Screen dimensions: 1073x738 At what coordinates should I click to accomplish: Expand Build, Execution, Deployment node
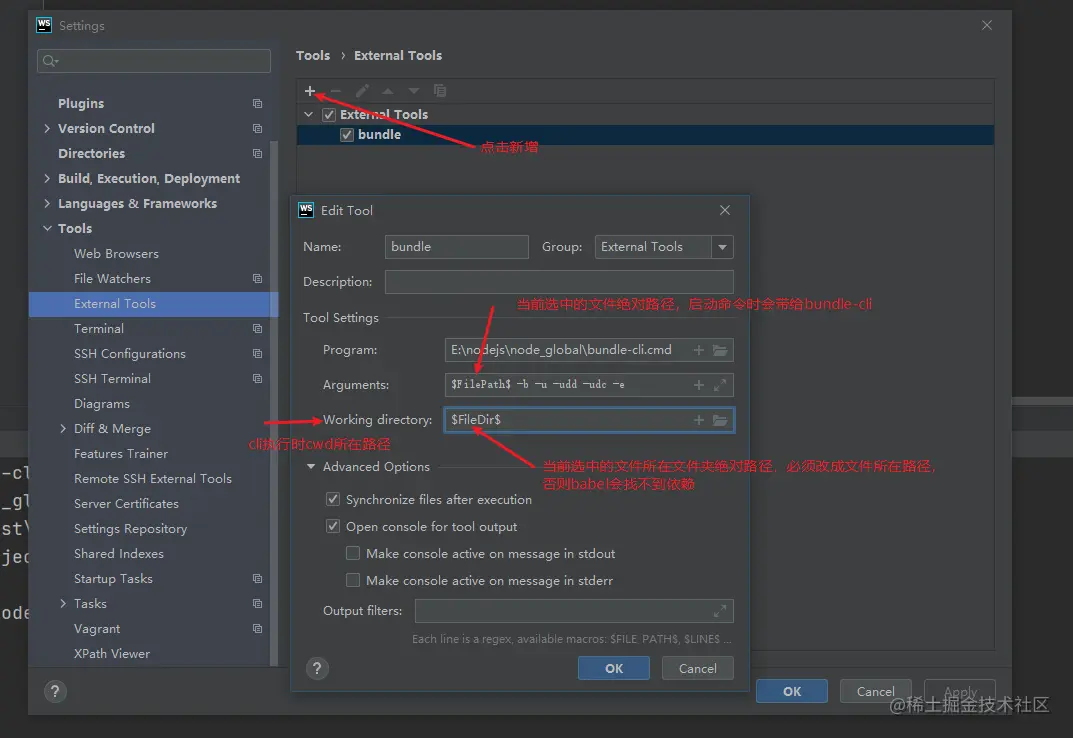[x=47, y=179]
